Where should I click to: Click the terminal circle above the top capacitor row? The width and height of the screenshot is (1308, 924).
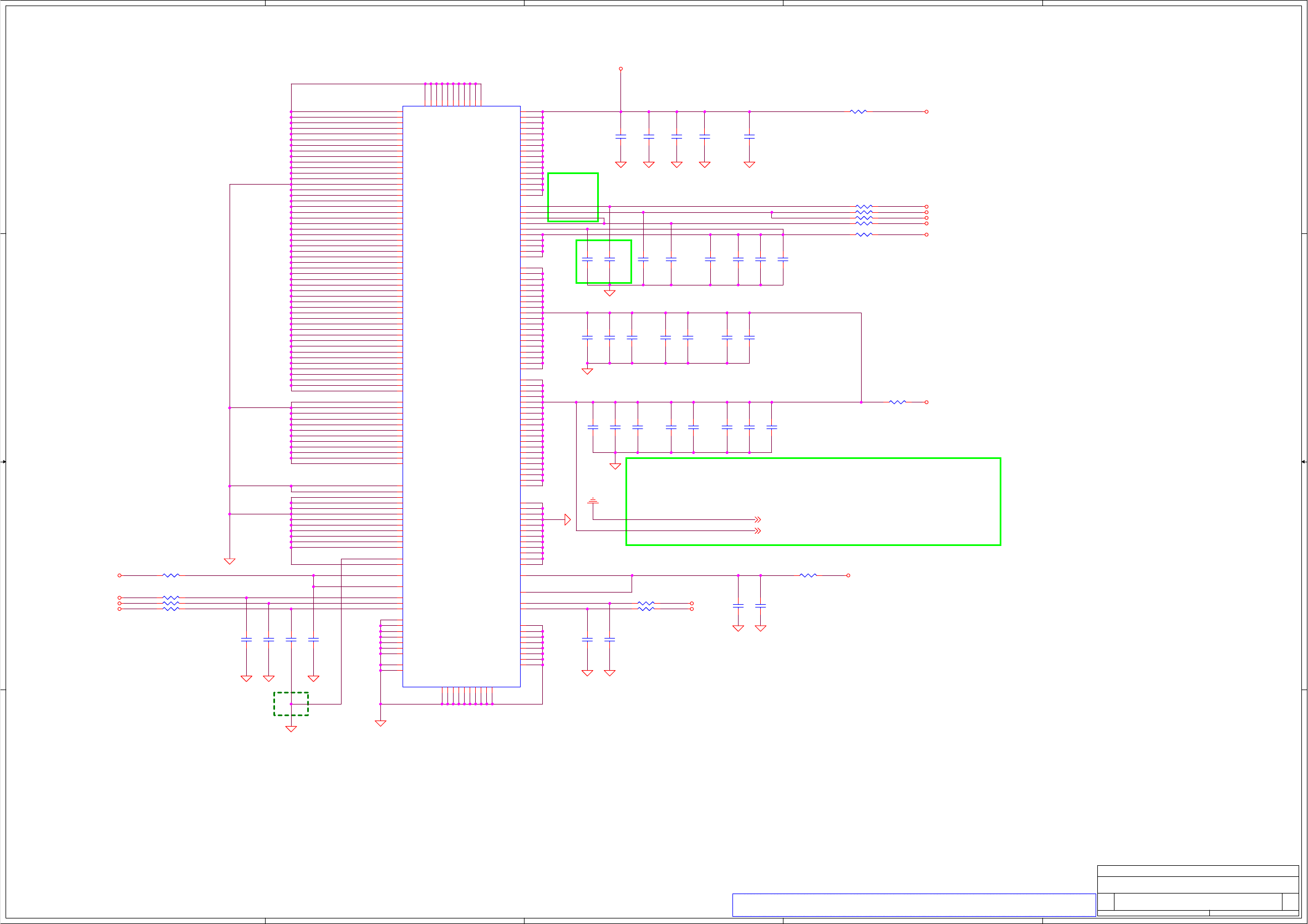620,69
